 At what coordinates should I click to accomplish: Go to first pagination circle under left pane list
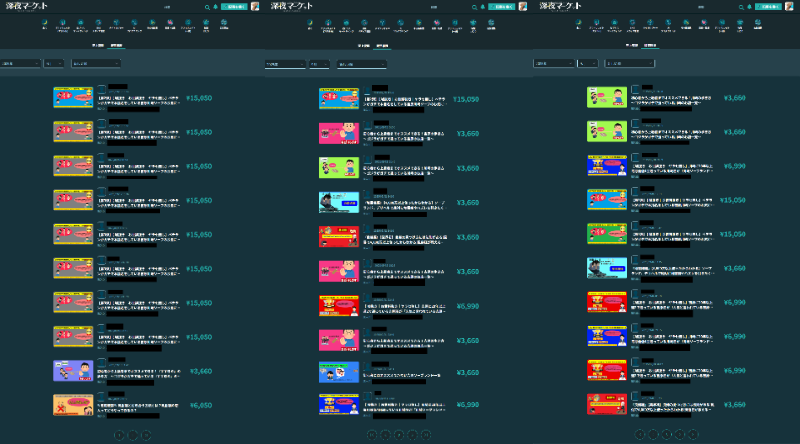coord(119,435)
